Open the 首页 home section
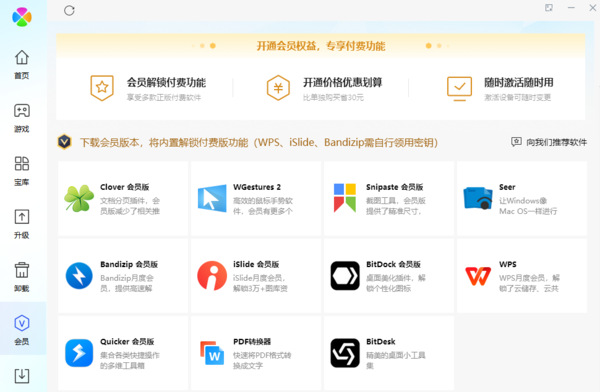This screenshot has height=392, width=600. tap(22, 65)
